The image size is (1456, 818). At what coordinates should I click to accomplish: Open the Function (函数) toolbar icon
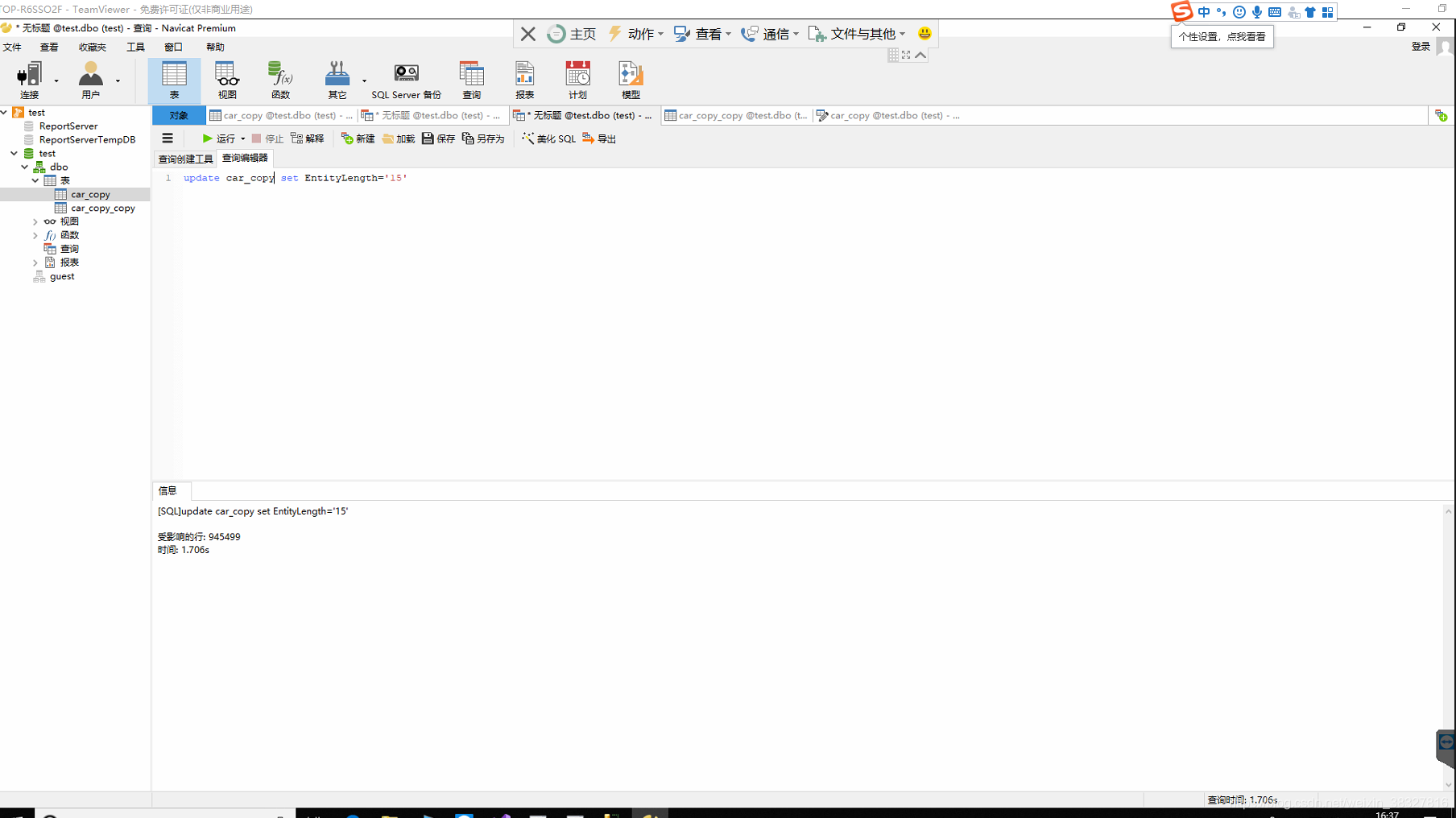pyautogui.click(x=280, y=80)
